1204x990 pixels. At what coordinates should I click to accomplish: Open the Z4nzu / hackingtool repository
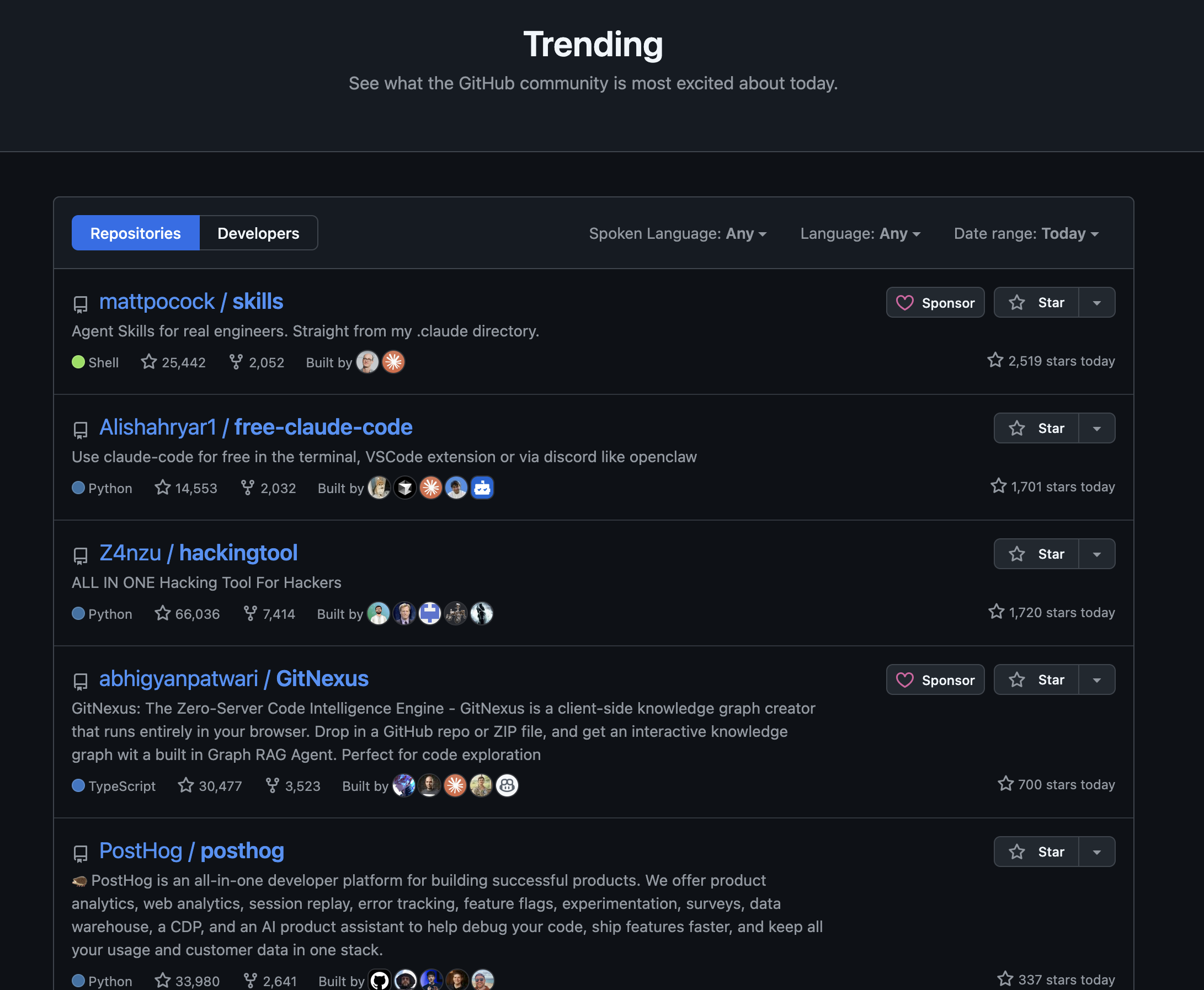(x=198, y=553)
